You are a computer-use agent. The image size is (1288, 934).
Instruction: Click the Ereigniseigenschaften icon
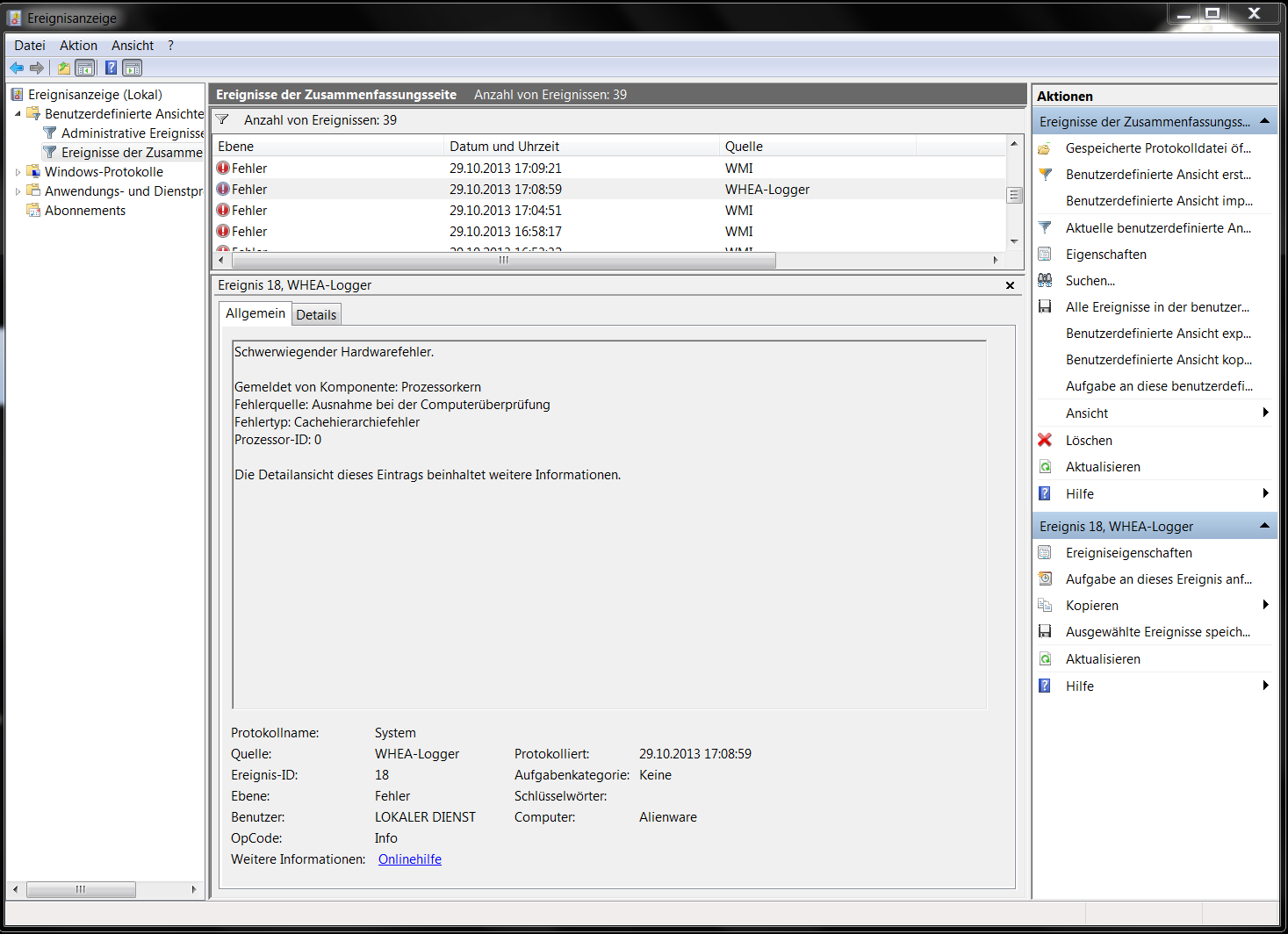click(1045, 553)
